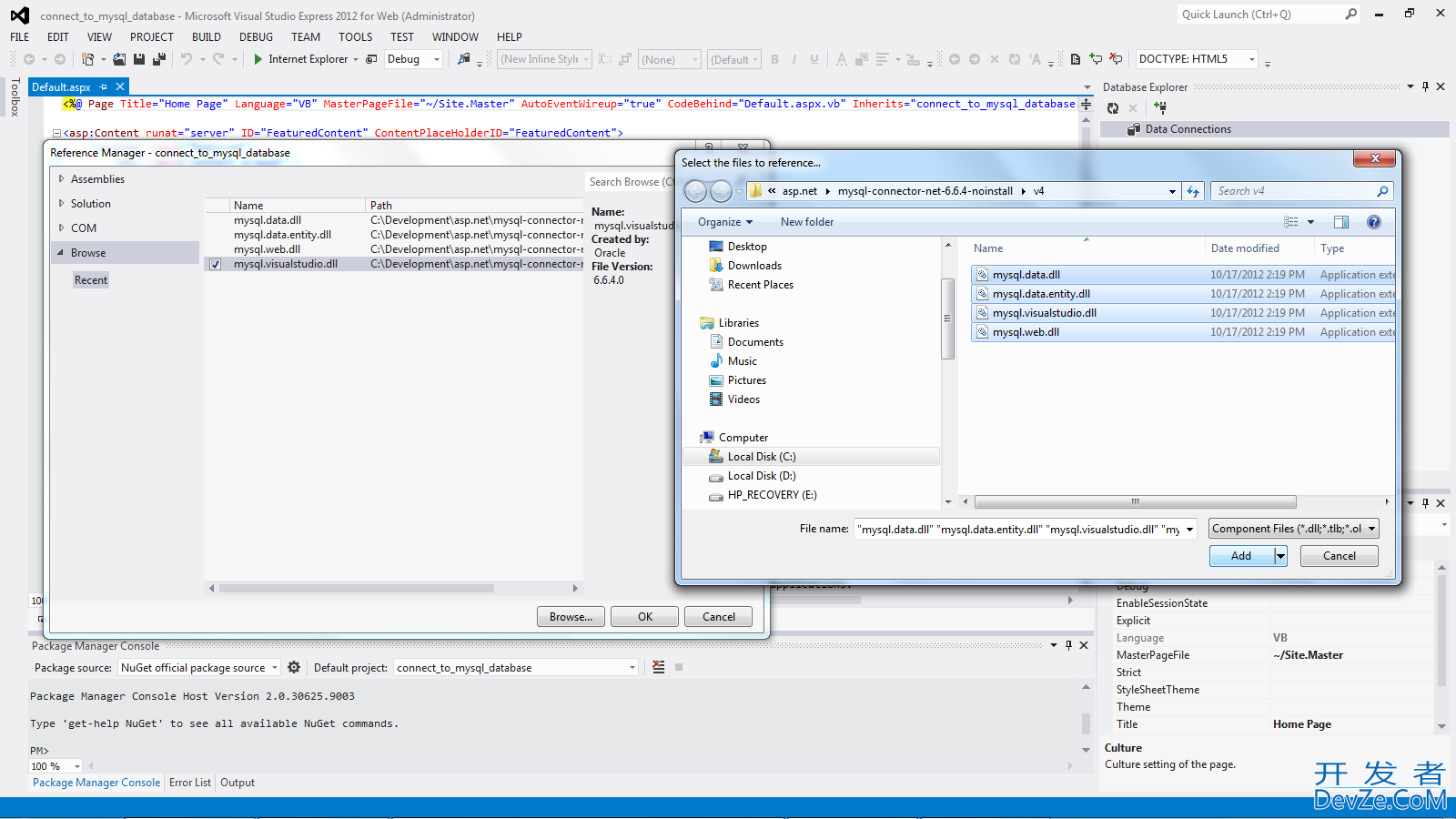The width and height of the screenshot is (1456, 819).
Task: Click the File name input field
Action: coord(1018,529)
